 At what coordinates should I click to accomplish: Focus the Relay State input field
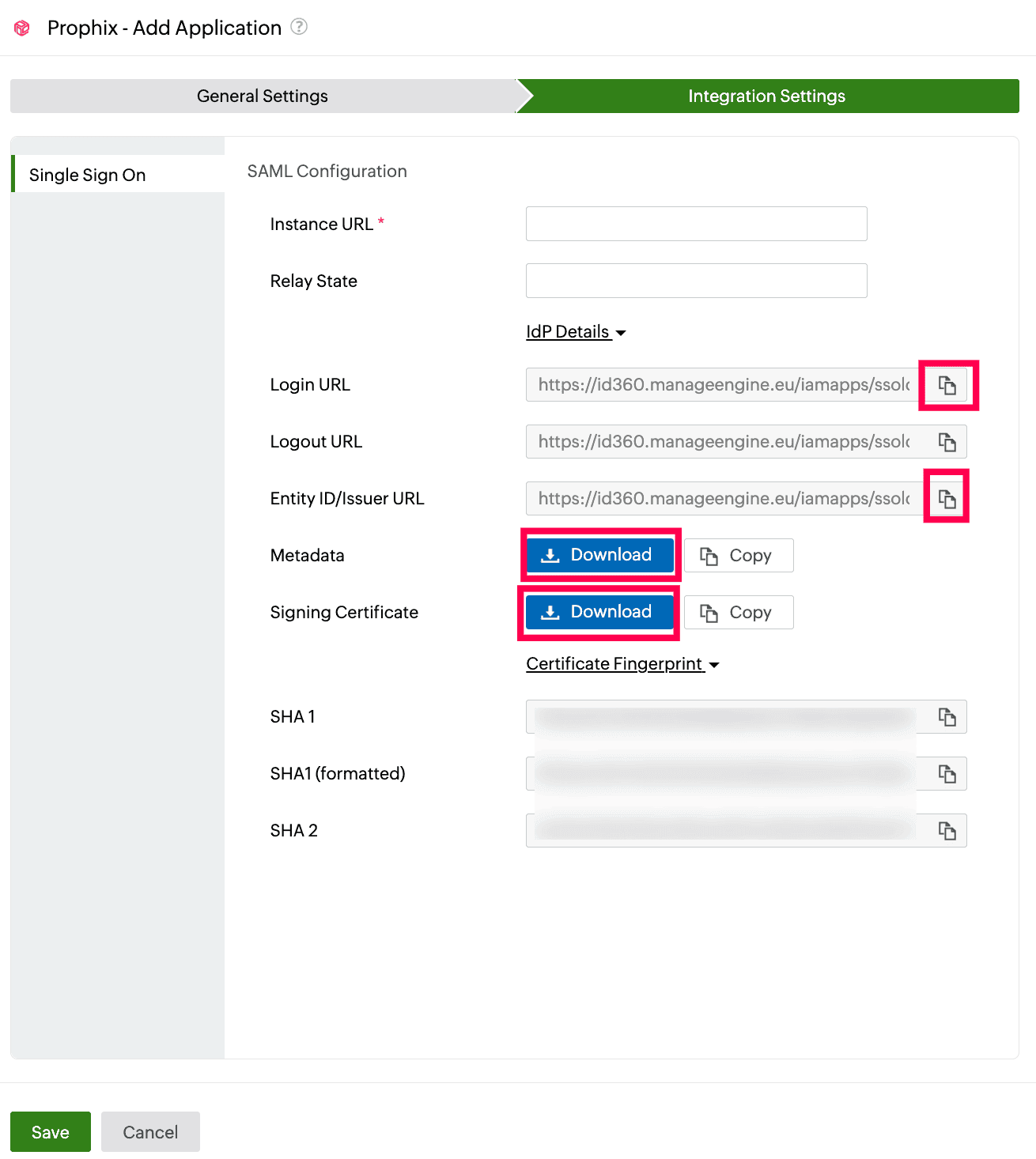pos(697,281)
